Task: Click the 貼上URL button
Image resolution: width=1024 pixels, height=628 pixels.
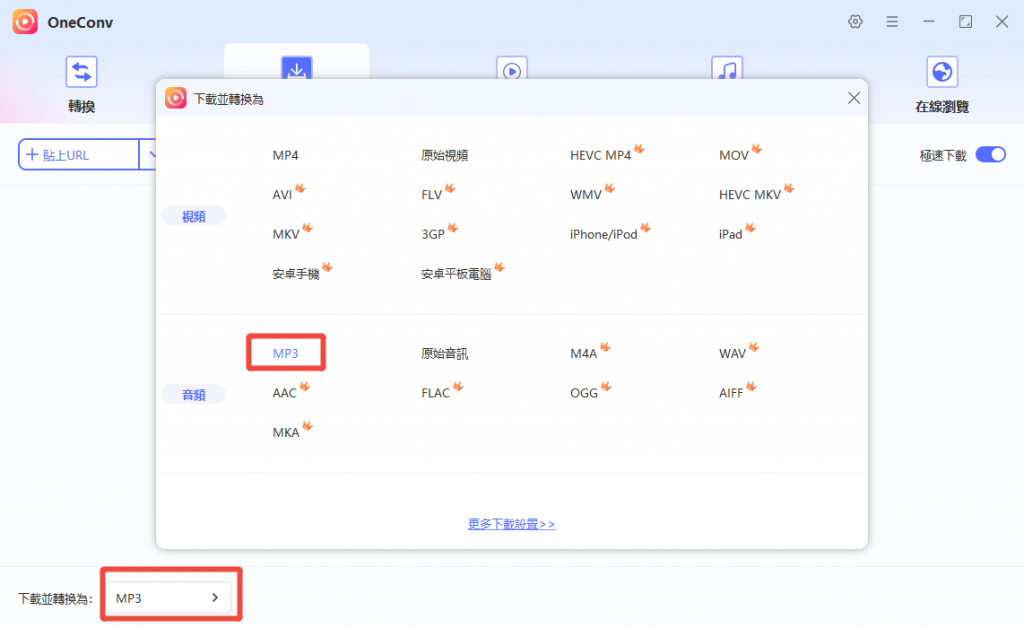Action: 78,155
